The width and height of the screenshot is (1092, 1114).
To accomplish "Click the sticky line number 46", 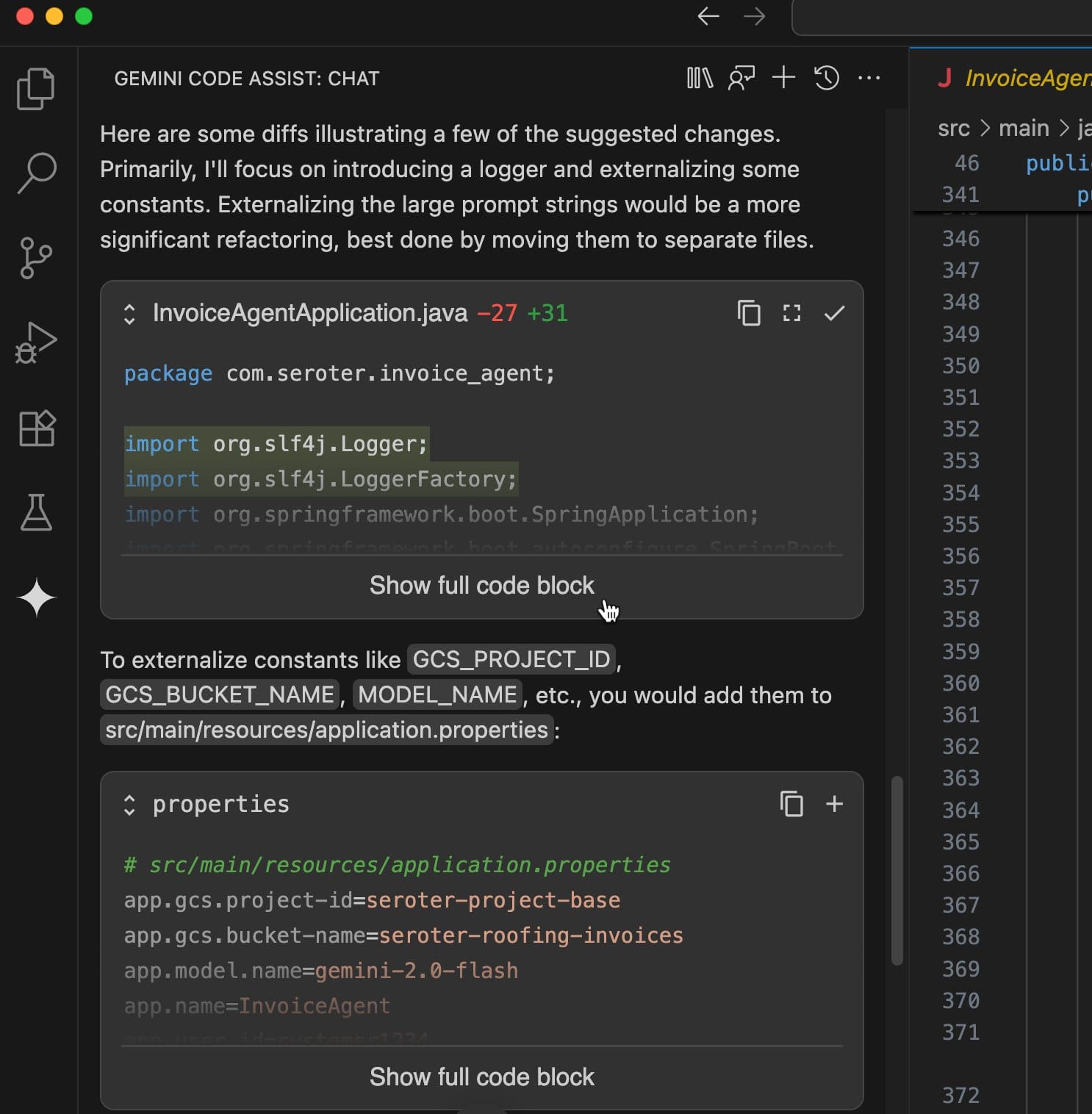I will 967,162.
